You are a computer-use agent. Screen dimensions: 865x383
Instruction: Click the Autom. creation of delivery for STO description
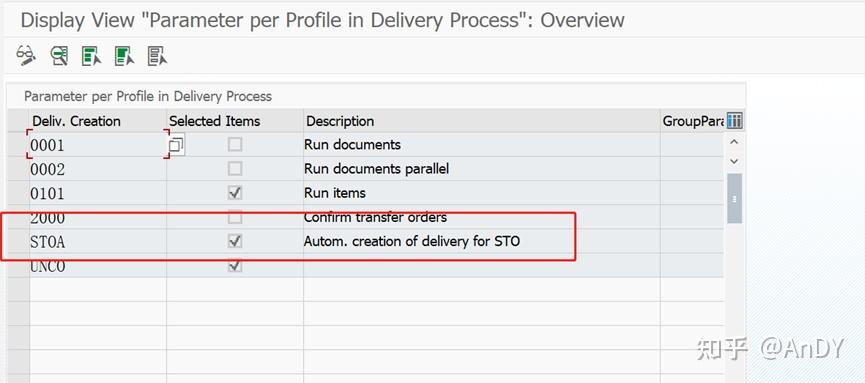pos(412,241)
